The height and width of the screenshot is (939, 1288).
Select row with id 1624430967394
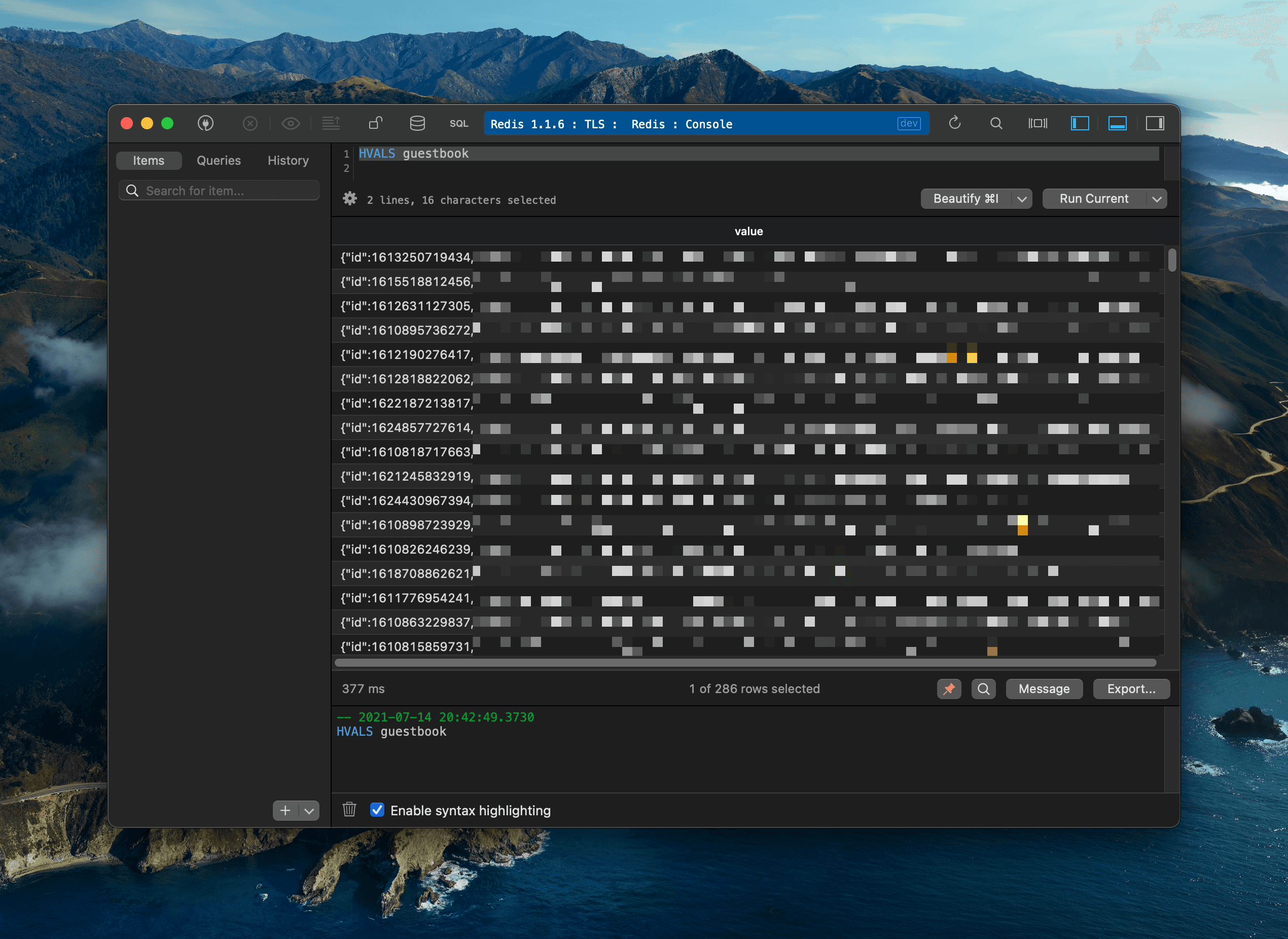[747, 501]
